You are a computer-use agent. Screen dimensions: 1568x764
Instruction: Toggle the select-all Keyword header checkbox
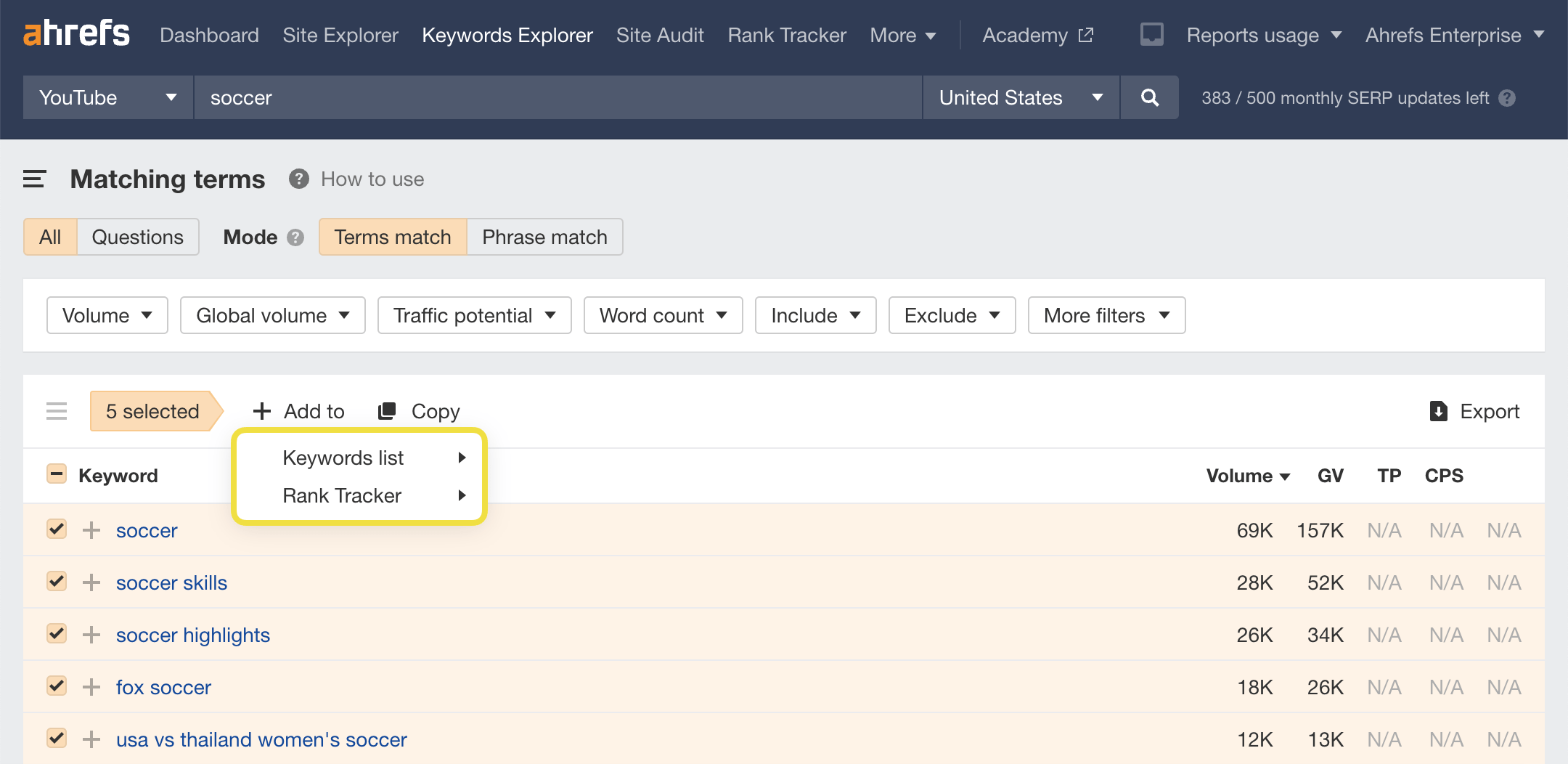[x=57, y=475]
